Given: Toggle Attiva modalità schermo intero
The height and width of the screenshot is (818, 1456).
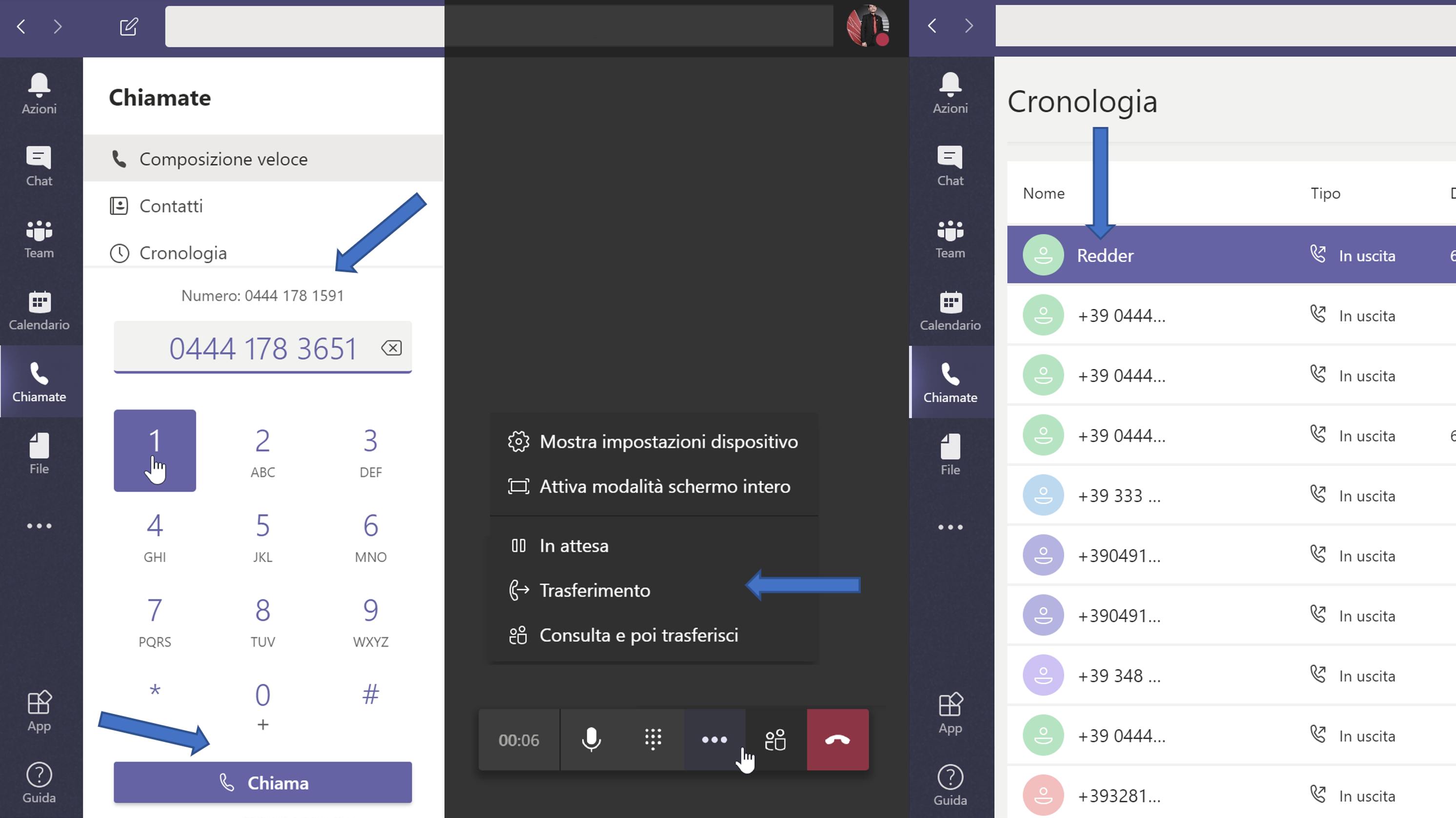Looking at the screenshot, I should click(665, 486).
